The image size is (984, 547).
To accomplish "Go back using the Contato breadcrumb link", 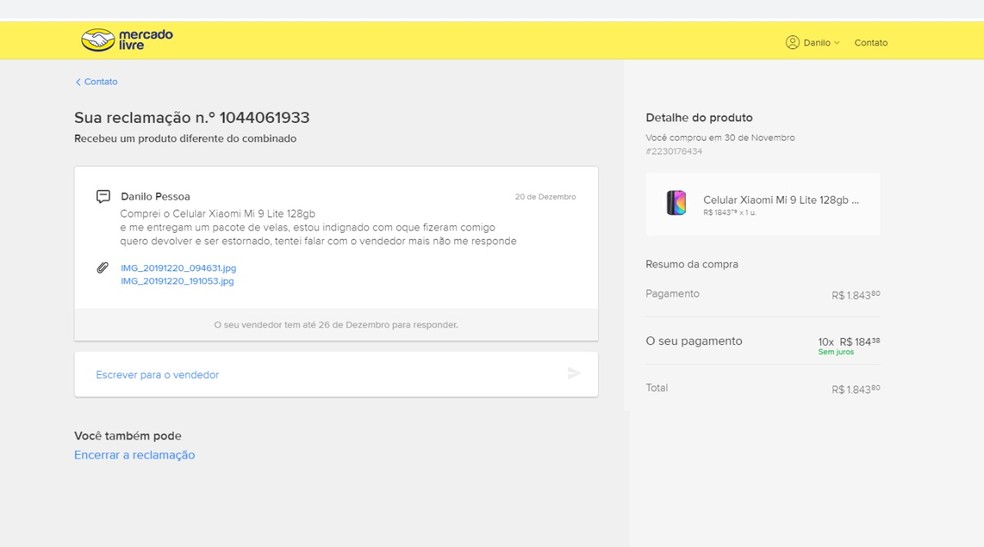I will click(x=100, y=82).
